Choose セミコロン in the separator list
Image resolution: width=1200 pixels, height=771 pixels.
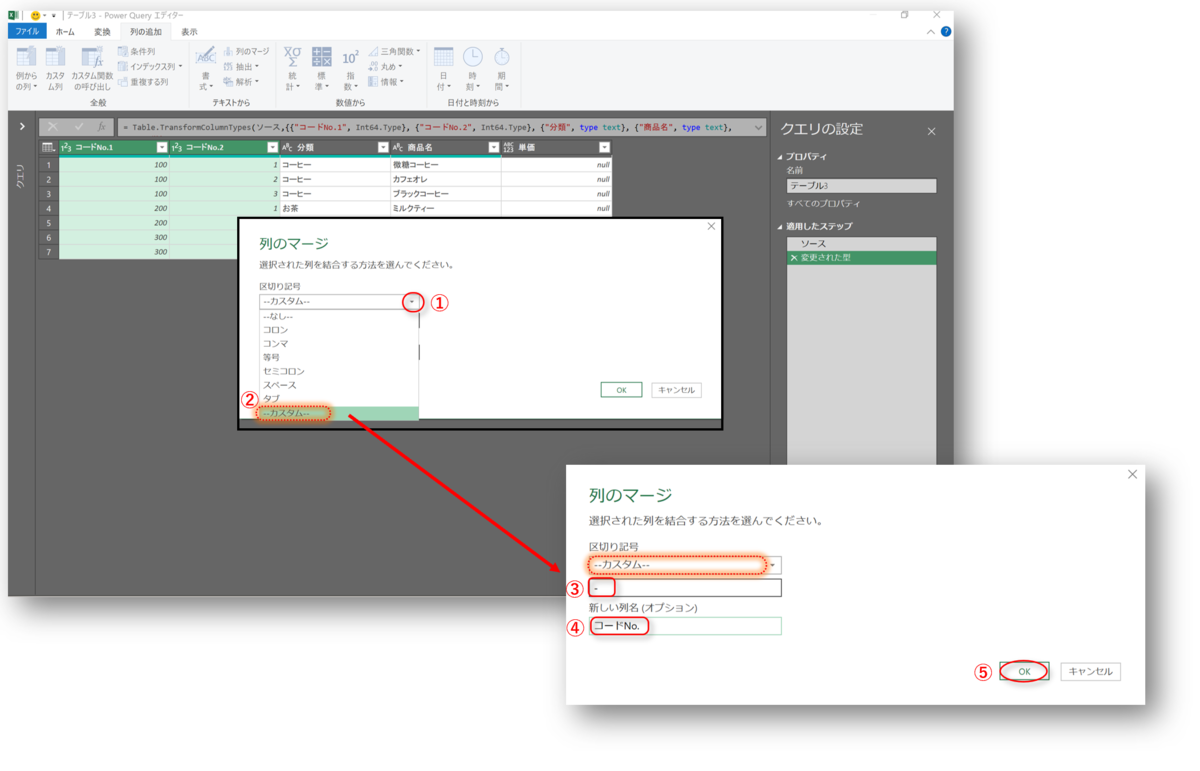339,371
